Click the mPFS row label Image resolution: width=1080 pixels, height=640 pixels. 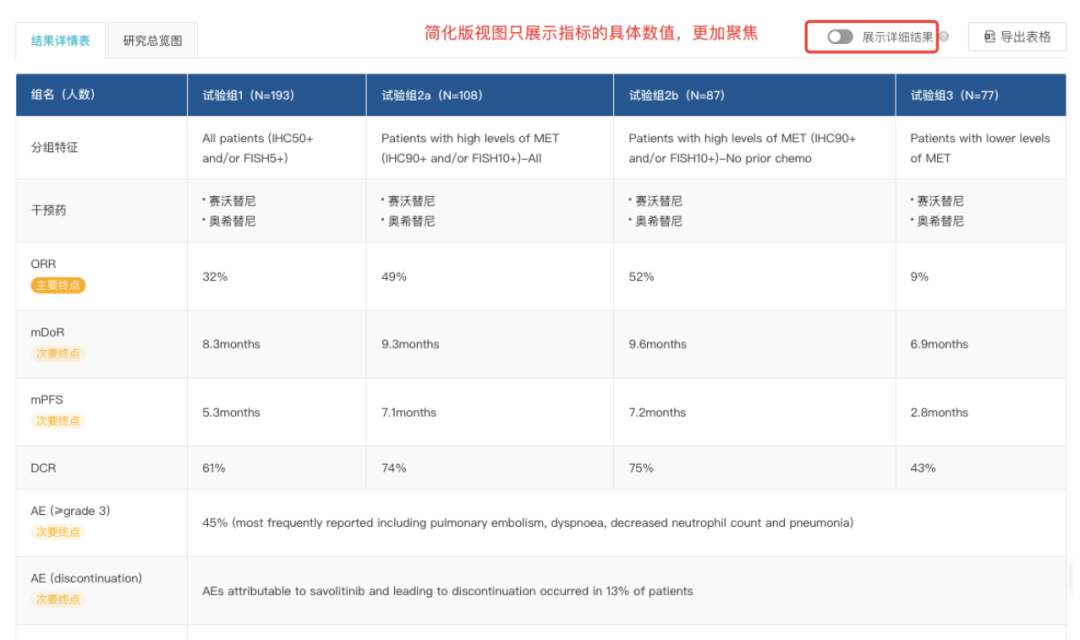[x=47, y=400]
